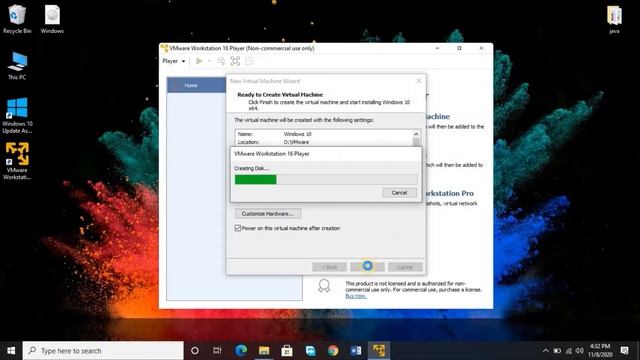Open the Recycle Bin desktop icon
Image resolution: width=640 pixels, height=360 pixels.
pos(17,19)
